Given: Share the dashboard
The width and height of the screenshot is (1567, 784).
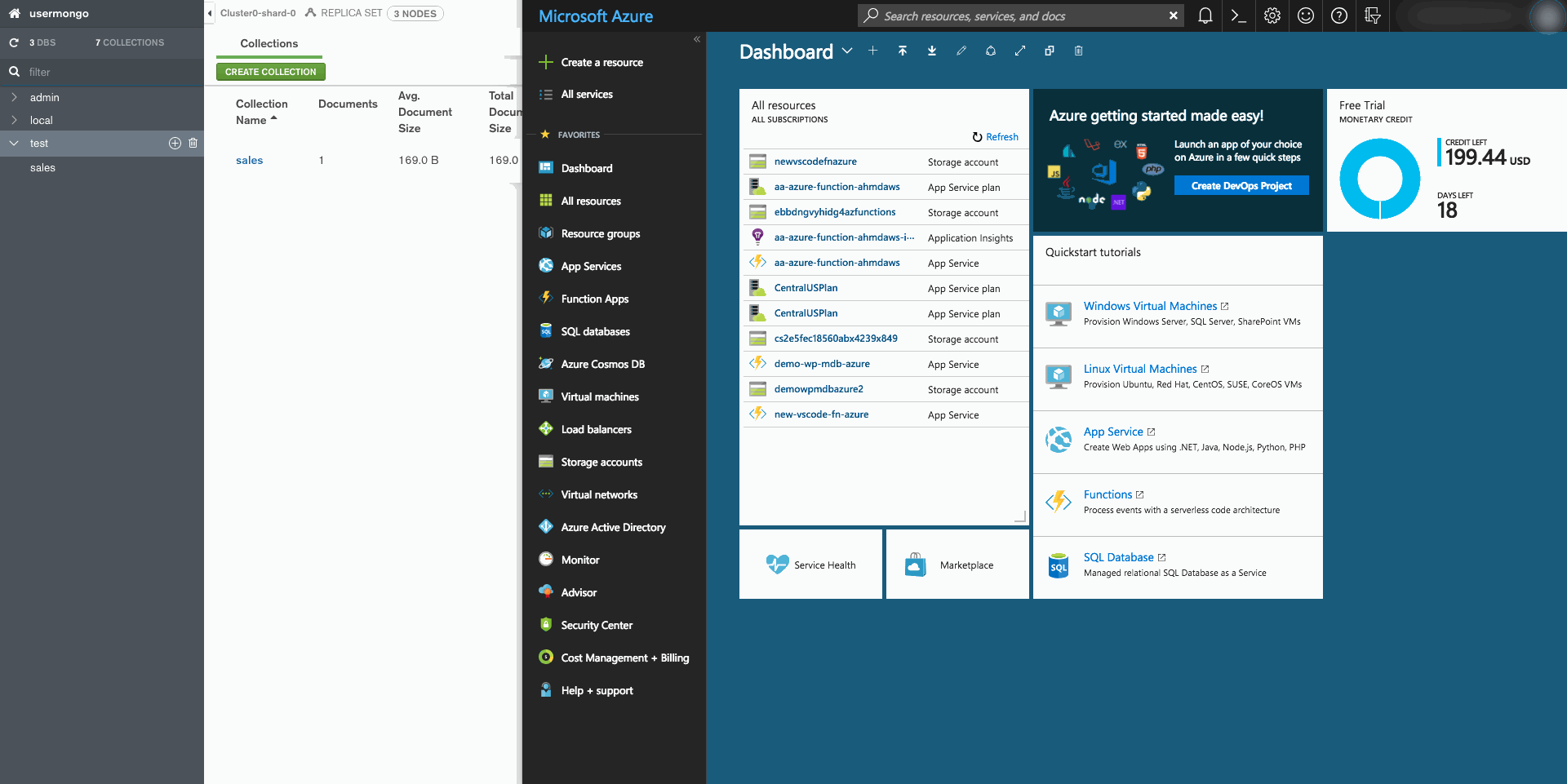Looking at the screenshot, I should pos(990,51).
